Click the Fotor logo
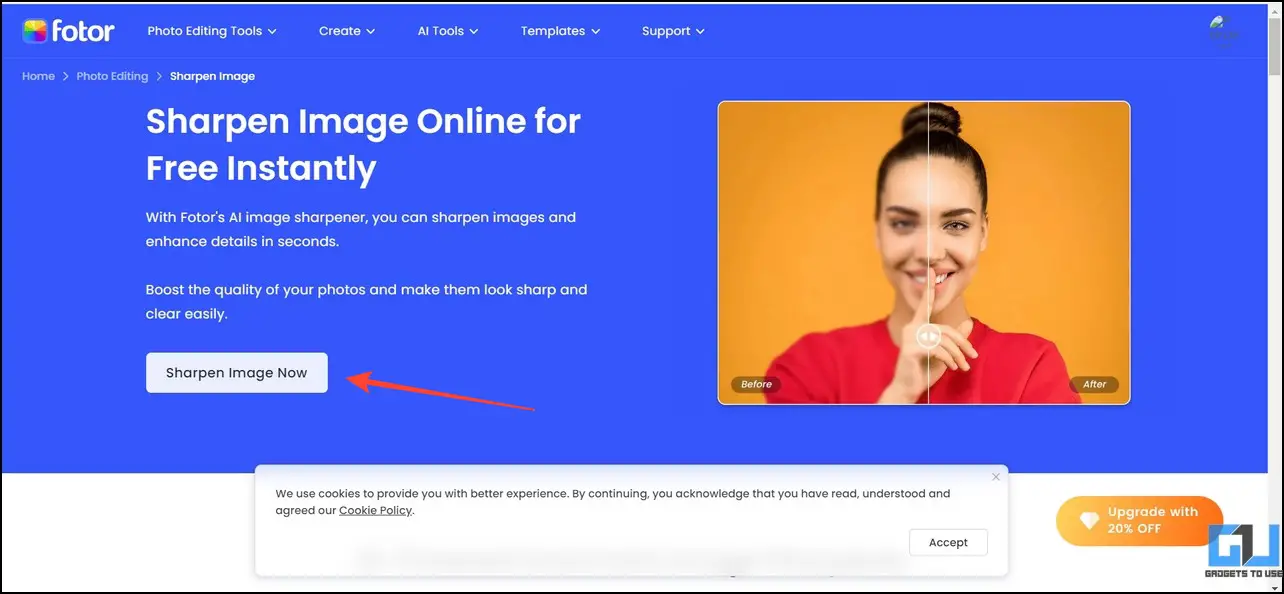Screen dimensions: 1284x594 [68, 30]
